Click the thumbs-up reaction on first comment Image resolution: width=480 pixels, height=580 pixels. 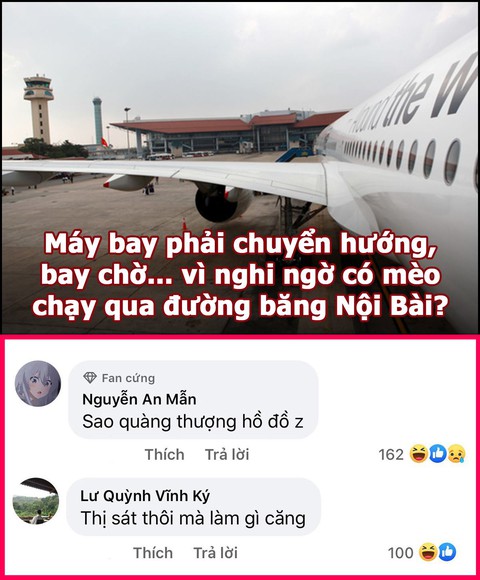tap(438, 454)
